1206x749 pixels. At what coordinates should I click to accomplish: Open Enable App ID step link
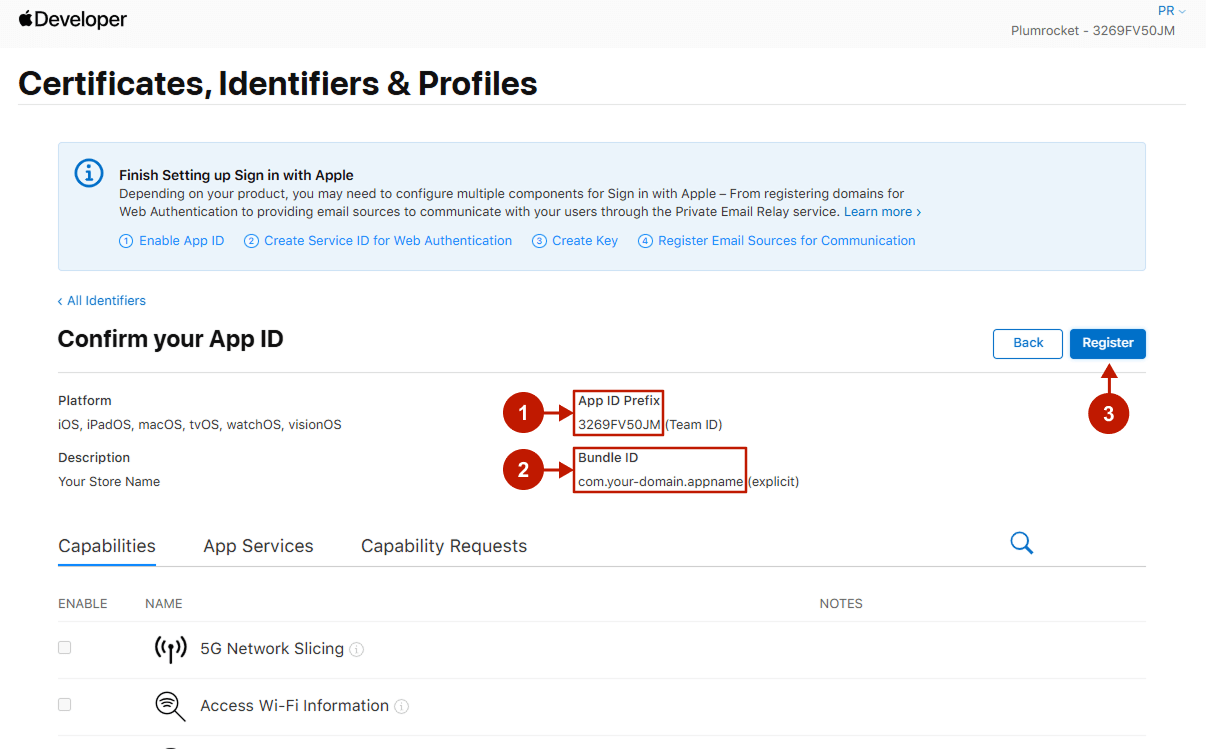[x=172, y=241]
